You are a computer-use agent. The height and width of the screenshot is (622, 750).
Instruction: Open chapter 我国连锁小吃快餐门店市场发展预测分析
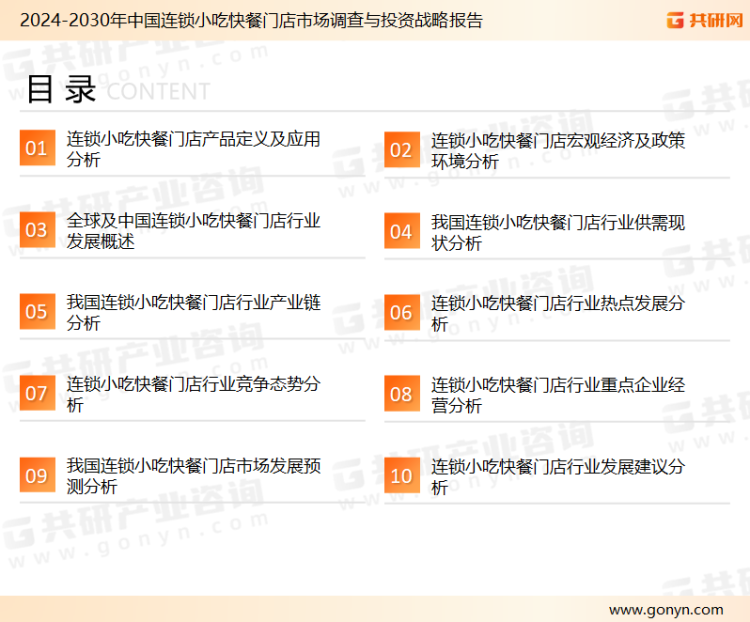click(193, 476)
